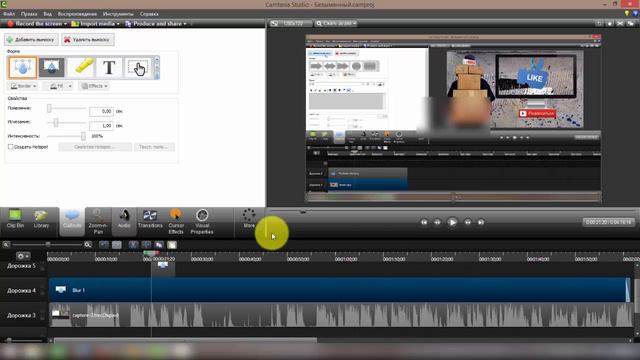Click the preview dimensions button
Image resolution: width=640 pixels, height=360 pixels.
[x=293, y=24]
